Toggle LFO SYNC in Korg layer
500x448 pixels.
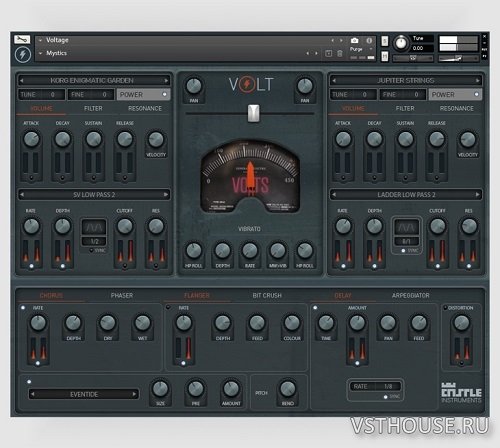click(91, 250)
